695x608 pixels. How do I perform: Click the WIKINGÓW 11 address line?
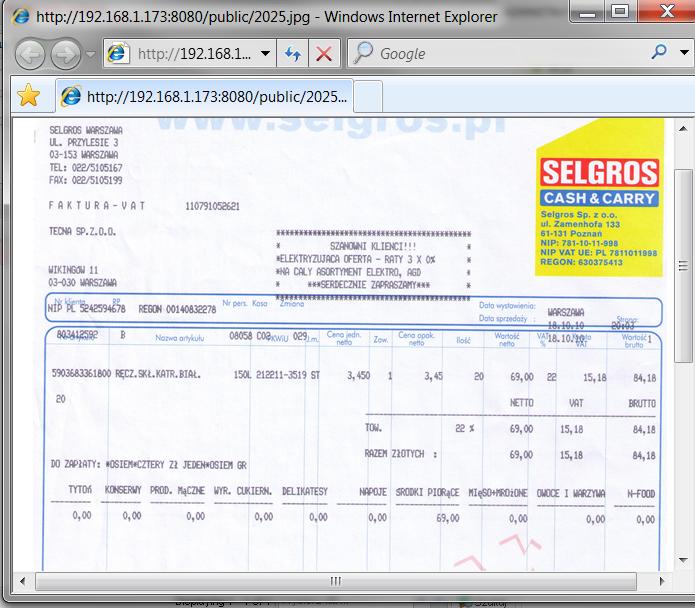point(73,270)
